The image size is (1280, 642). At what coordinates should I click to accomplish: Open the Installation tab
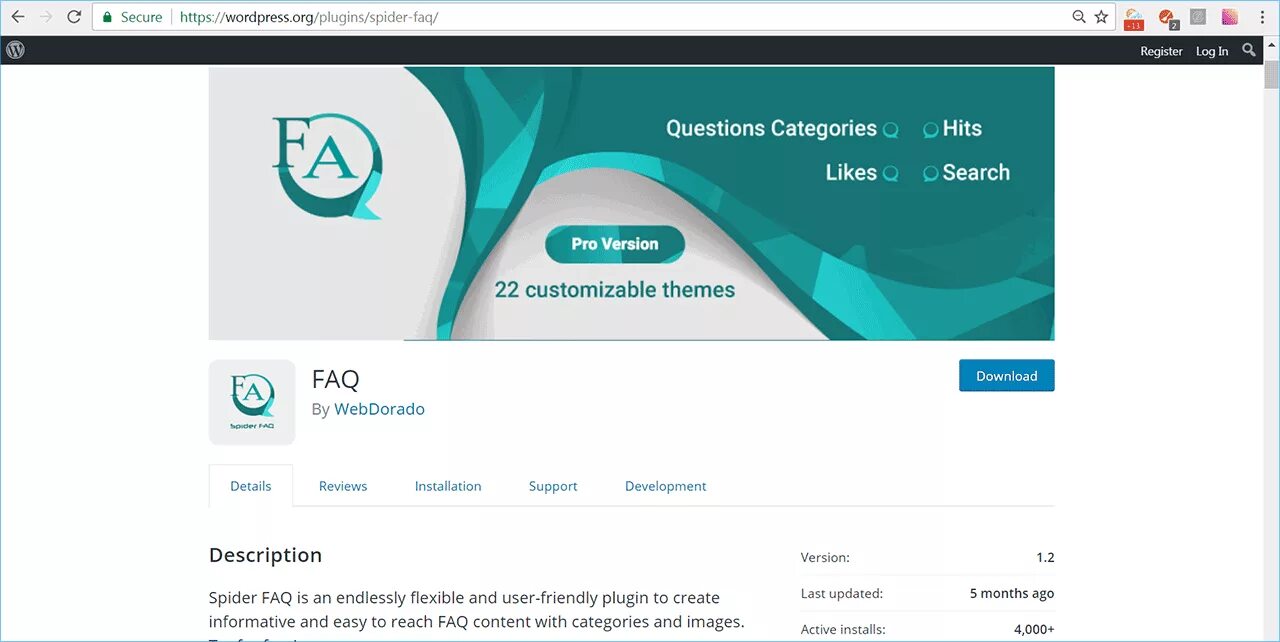coord(448,486)
